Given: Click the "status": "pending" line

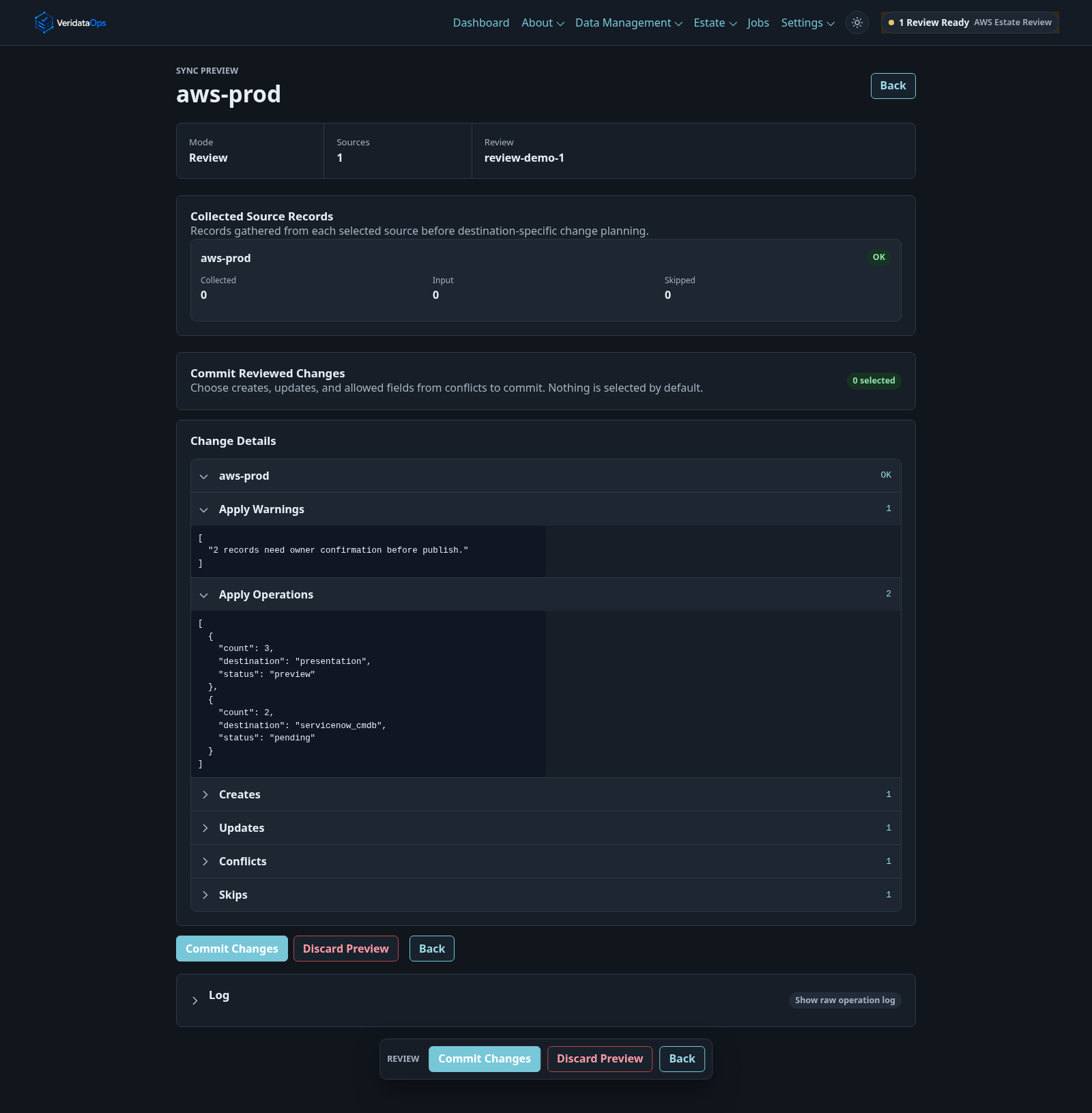Looking at the screenshot, I should click(267, 738).
